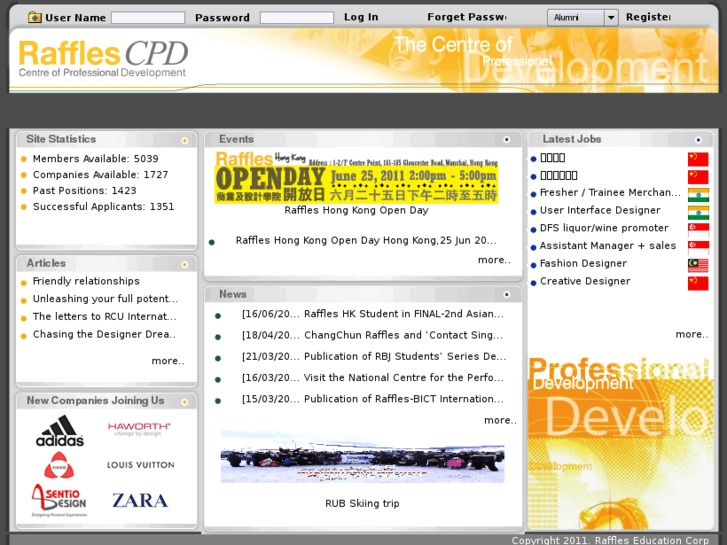Screen dimensions: 727x545
Task: Open the Alumni user type dropdown
Action: (582, 17)
